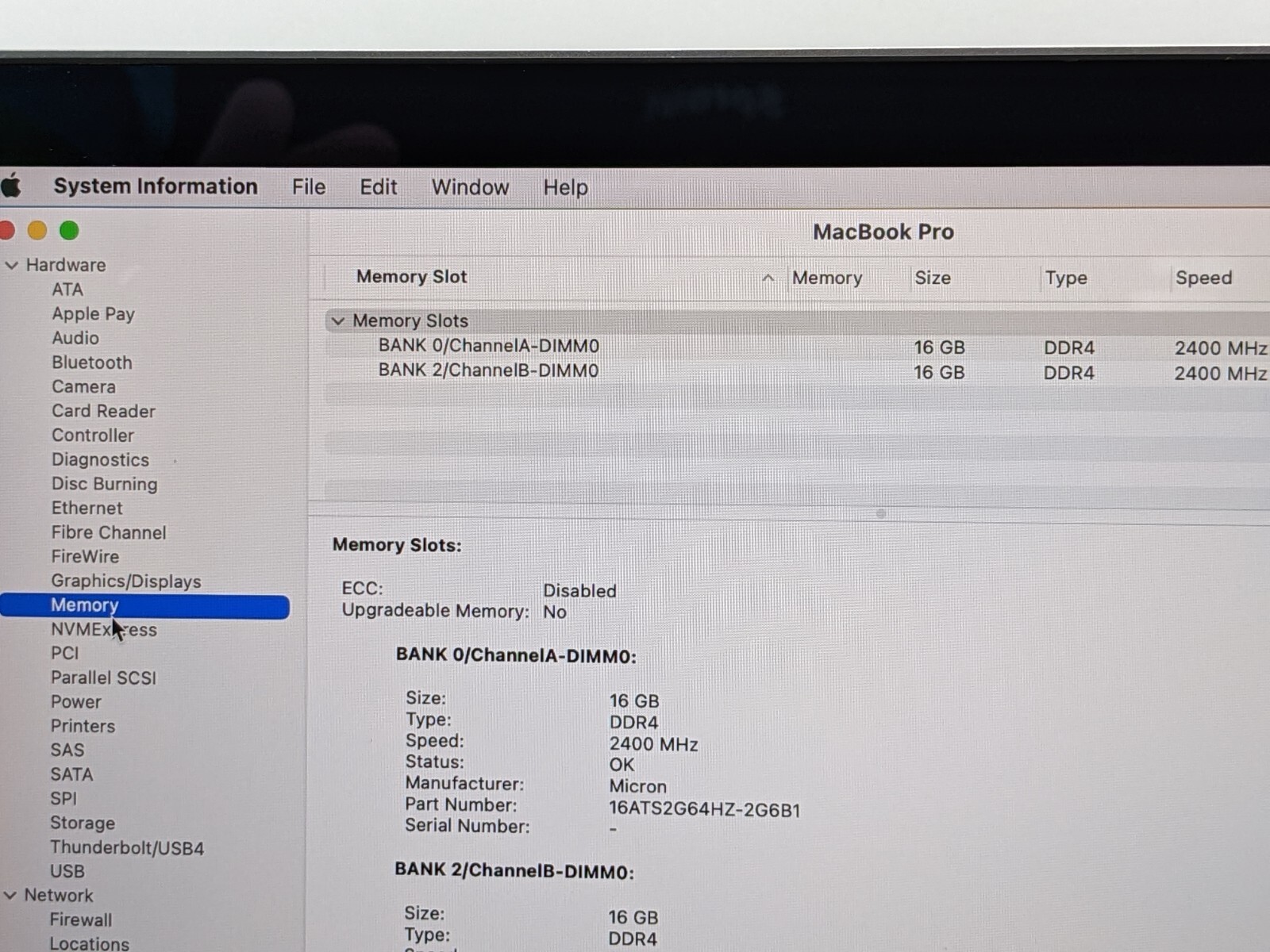Open the Apple menu icon
The height and width of the screenshot is (952, 1270).
(11, 186)
